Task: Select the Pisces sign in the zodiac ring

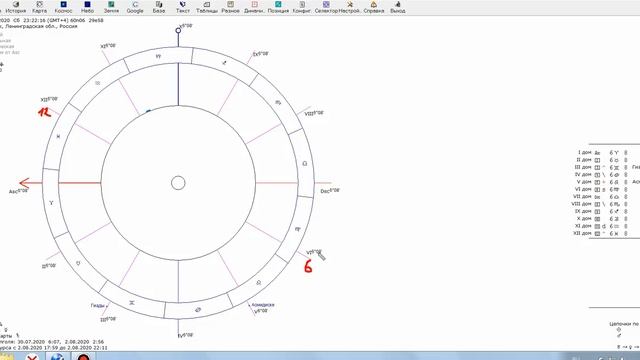Action: (x=58, y=136)
